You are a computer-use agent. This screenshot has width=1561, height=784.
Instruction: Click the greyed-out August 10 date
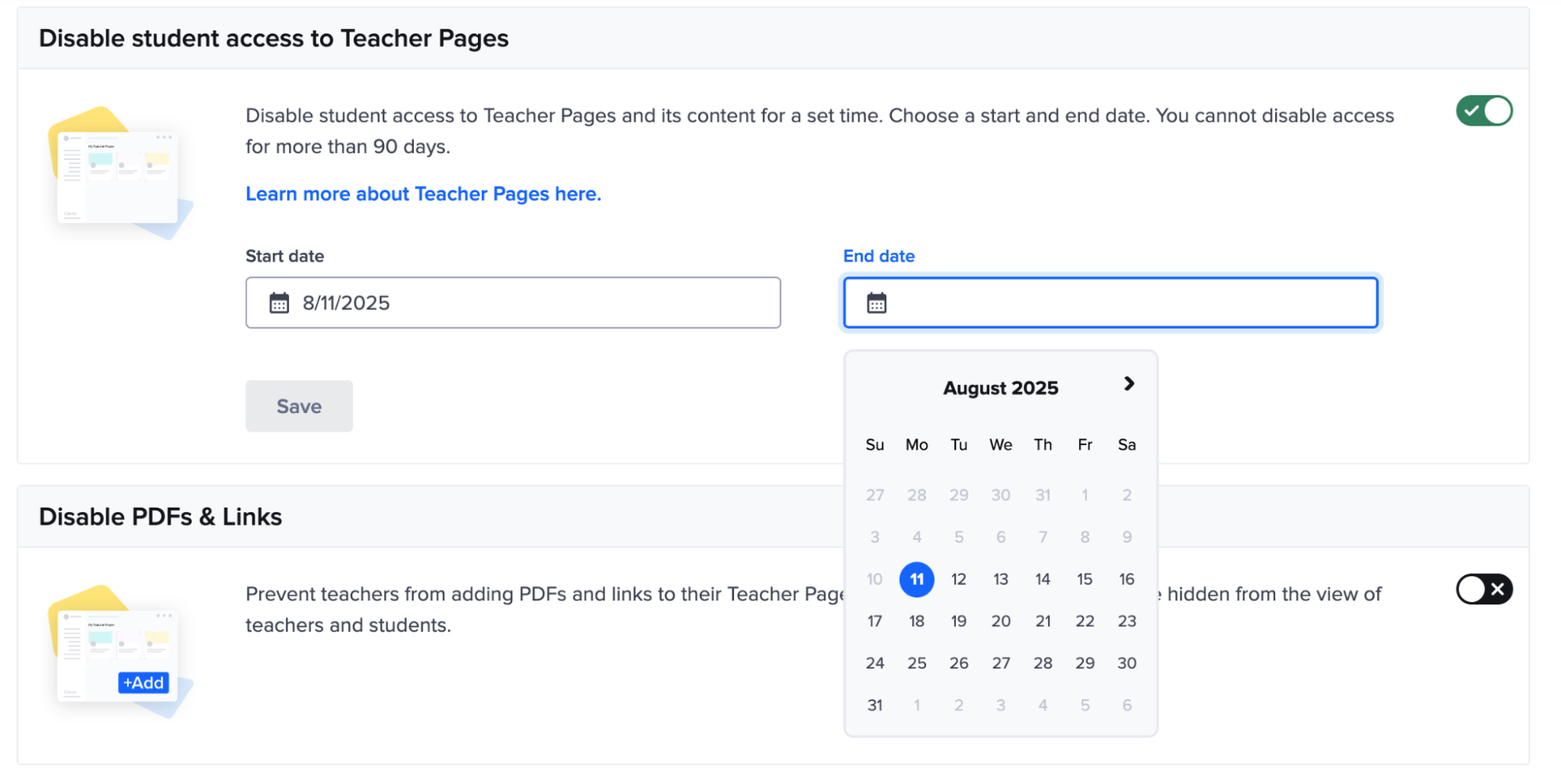tap(875, 579)
